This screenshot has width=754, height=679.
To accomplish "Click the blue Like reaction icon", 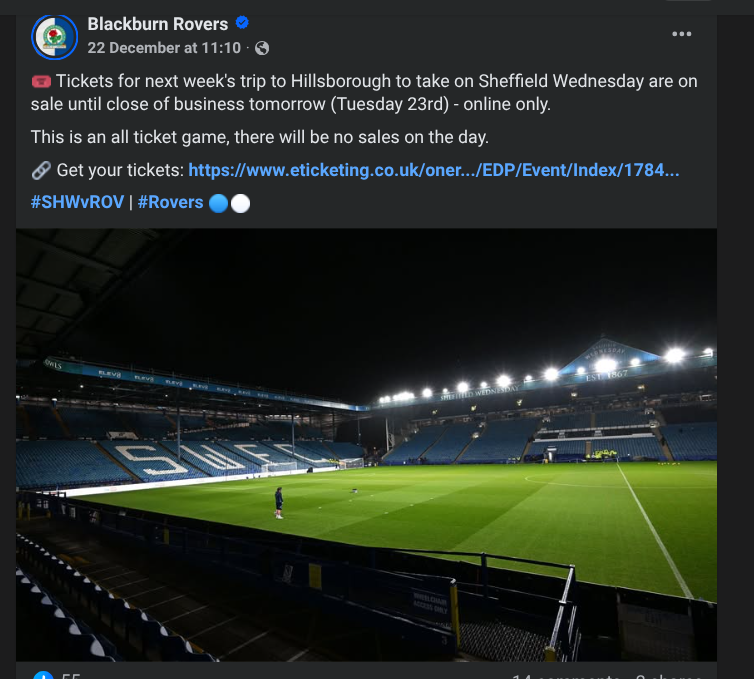I will [x=43, y=675].
